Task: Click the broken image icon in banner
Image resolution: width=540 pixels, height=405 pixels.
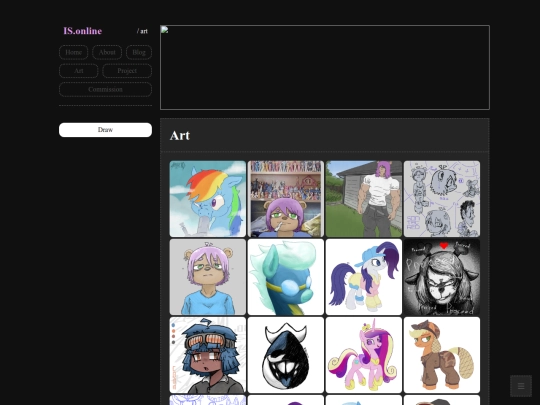Action: click(x=165, y=30)
